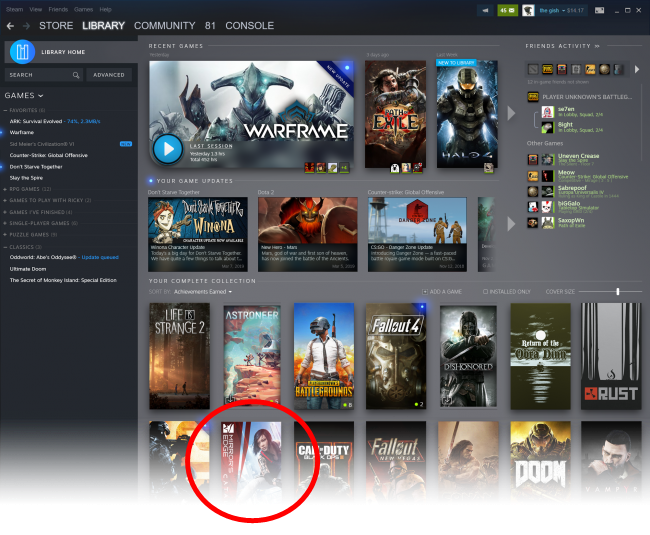Click the PUBG icon beside PLAYER UNKNOWN'S BATTLEG…
The image size is (650, 535).
533,97
